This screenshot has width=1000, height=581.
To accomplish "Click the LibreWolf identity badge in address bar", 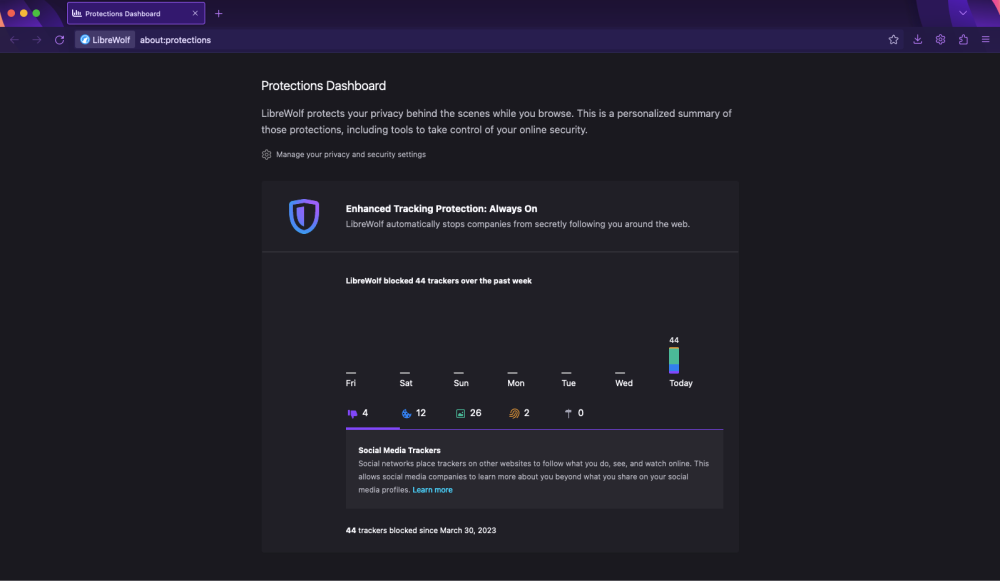I will [x=105, y=40].
